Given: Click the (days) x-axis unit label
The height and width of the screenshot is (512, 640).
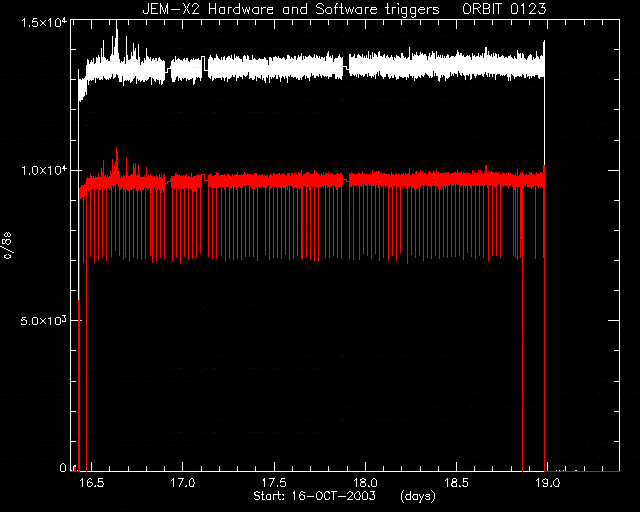Looking at the screenshot, I should [418, 496].
